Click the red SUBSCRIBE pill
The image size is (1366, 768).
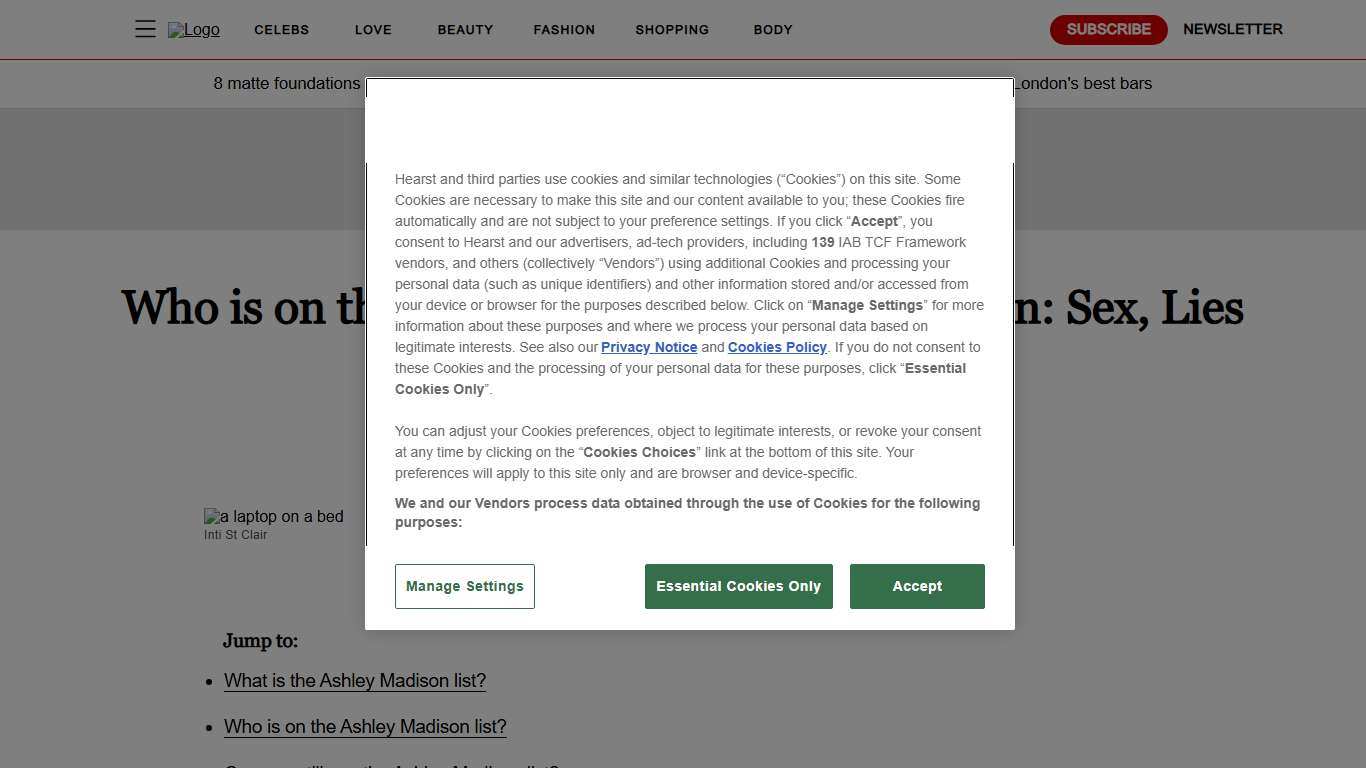[1108, 29]
